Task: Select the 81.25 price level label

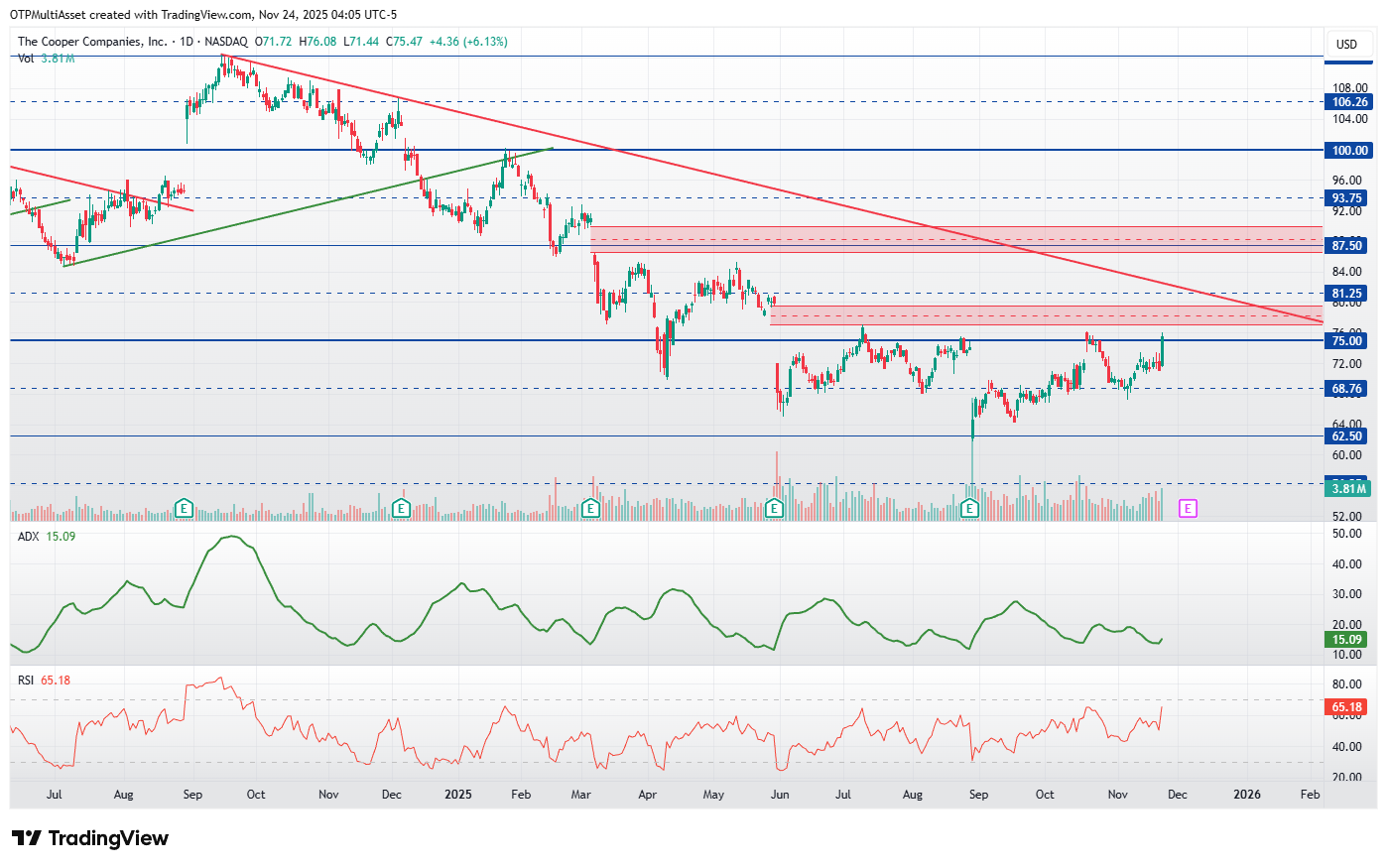Action: pyautogui.click(x=1346, y=294)
